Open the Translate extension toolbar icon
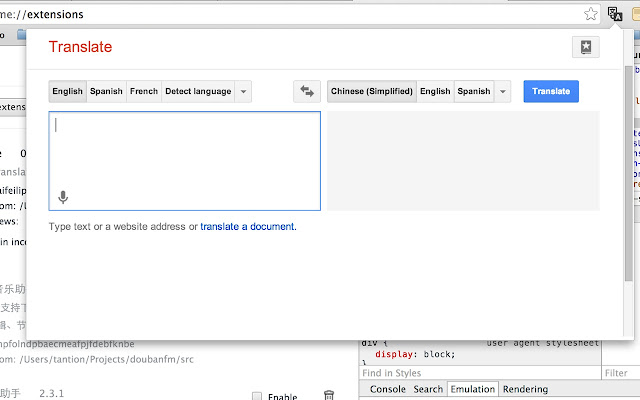Viewport: 640px width, 400px height. (614, 14)
